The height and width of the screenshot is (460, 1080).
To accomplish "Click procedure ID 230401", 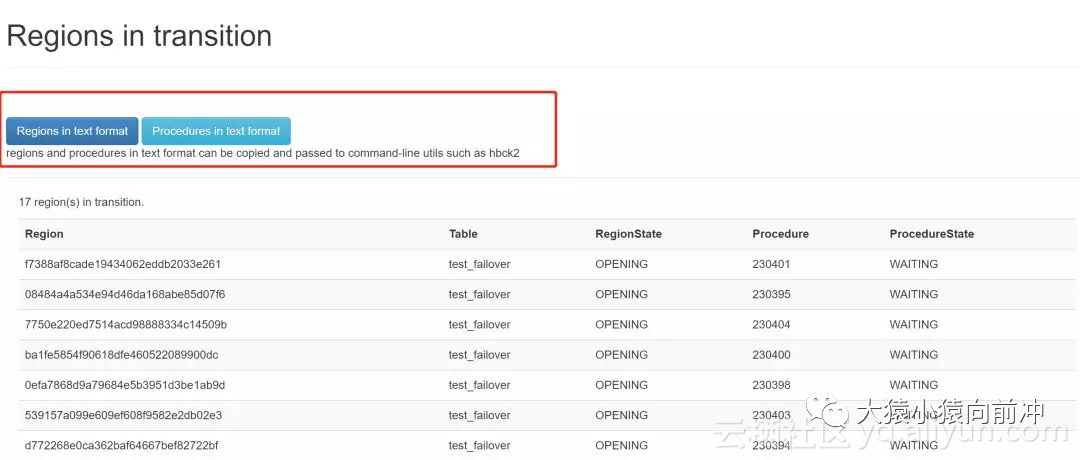I will click(771, 264).
